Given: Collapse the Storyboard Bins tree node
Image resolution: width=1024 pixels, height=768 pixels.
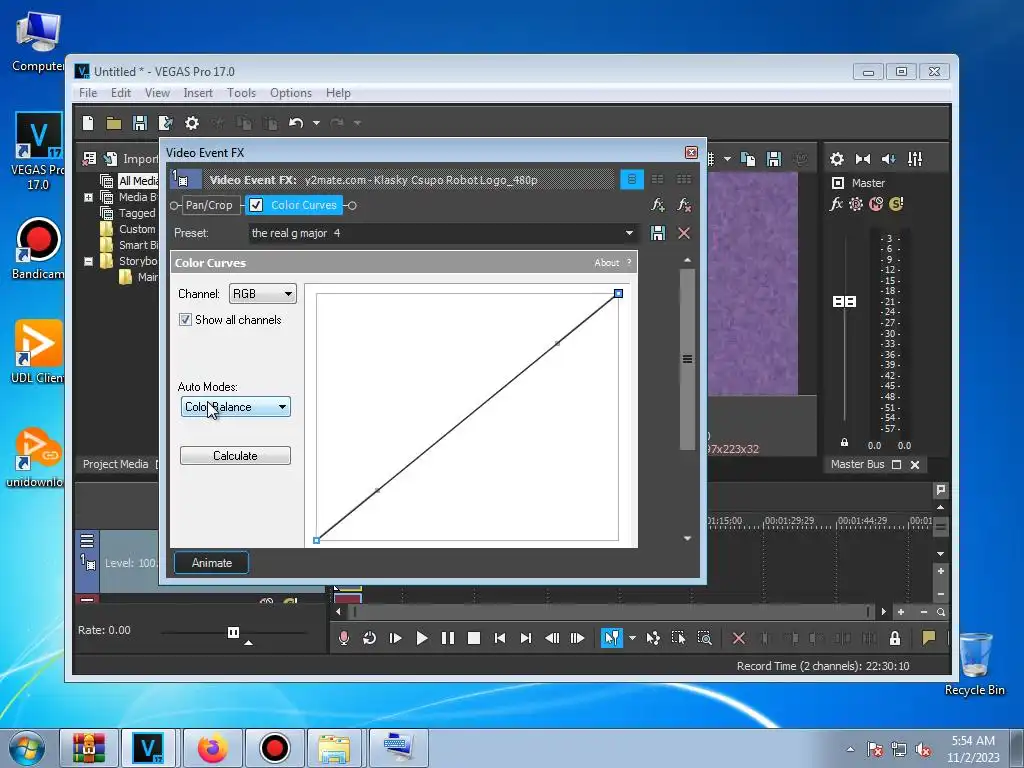Looking at the screenshot, I should coord(88,261).
